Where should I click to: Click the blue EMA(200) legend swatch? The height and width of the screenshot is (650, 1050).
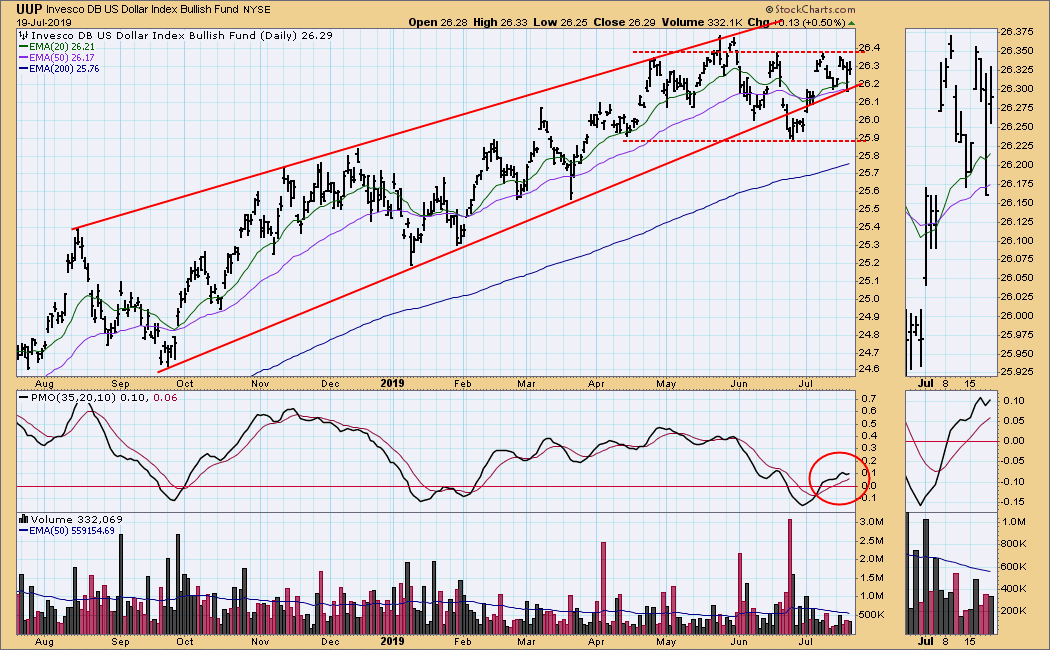pyautogui.click(x=22, y=67)
